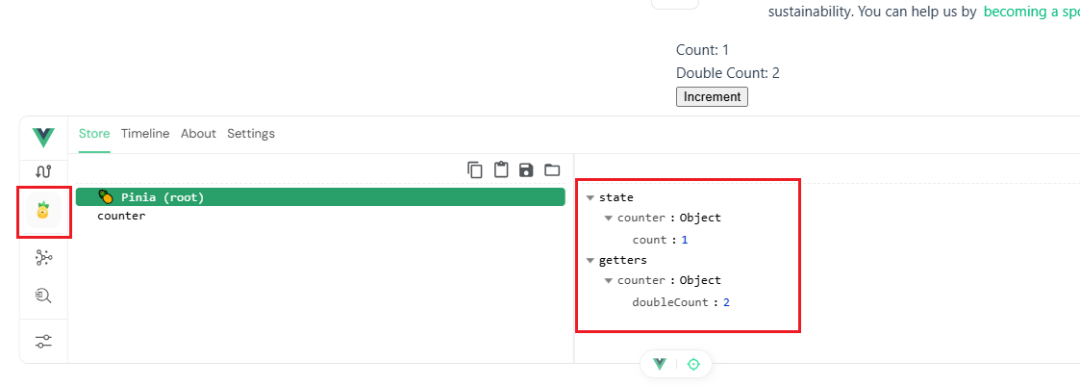This screenshot has width=1080, height=387.
Task: Import state with the folder icon
Action: [x=552, y=170]
